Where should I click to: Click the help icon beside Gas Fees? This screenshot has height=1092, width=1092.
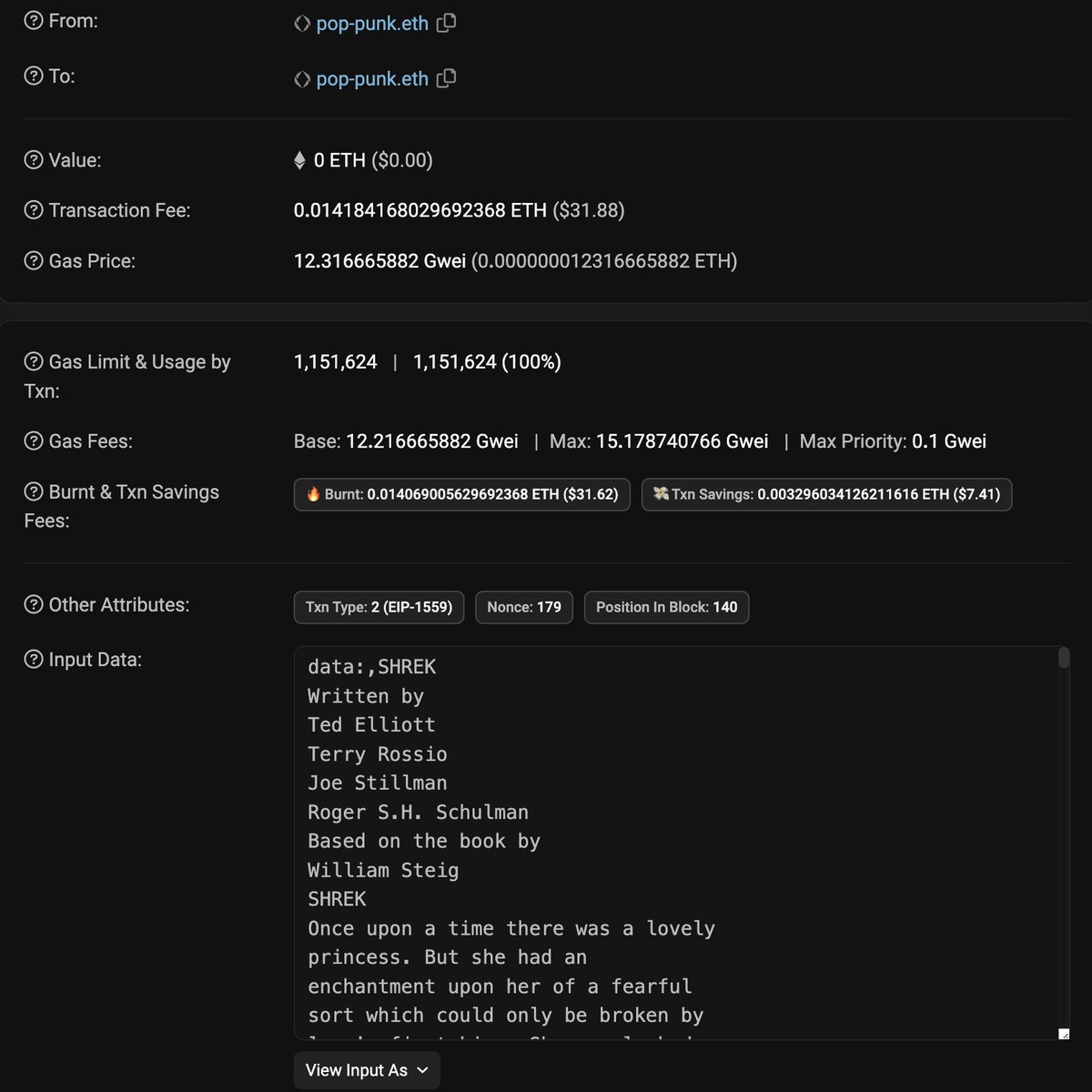[x=34, y=441]
